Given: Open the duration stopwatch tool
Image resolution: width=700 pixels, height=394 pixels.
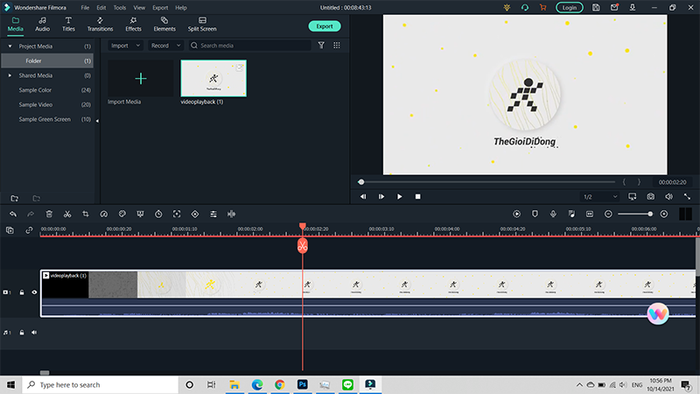Looking at the screenshot, I should point(158,214).
